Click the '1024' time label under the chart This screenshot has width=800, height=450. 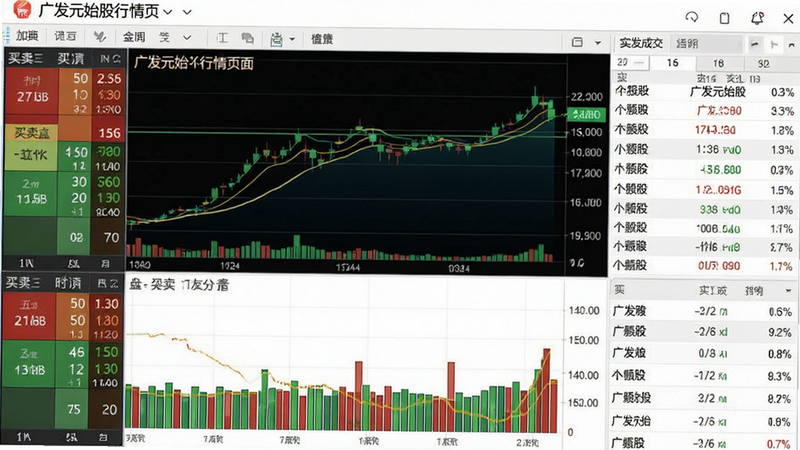pos(230,266)
